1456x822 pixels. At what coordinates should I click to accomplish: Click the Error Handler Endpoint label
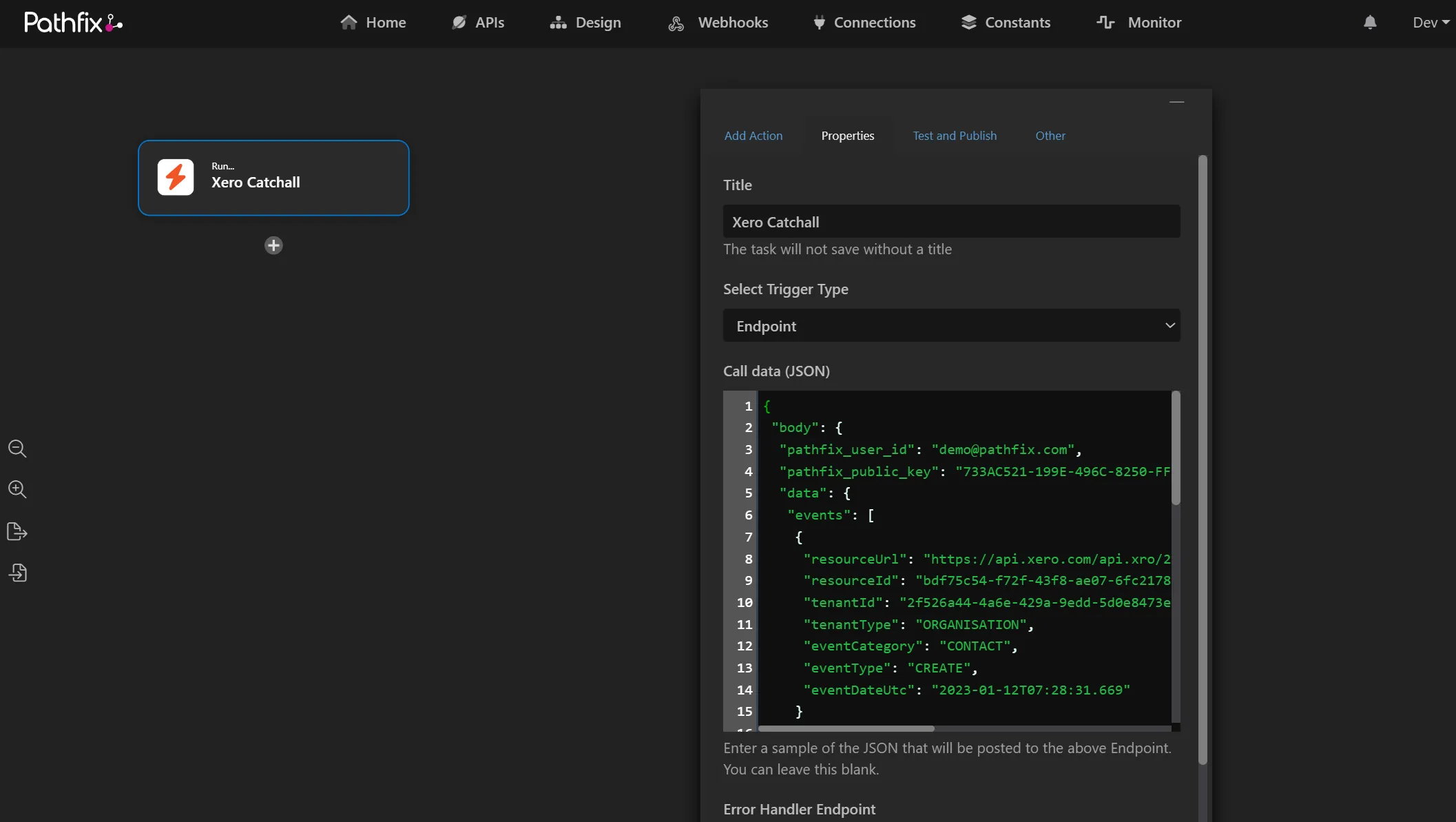pyautogui.click(x=799, y=810)
